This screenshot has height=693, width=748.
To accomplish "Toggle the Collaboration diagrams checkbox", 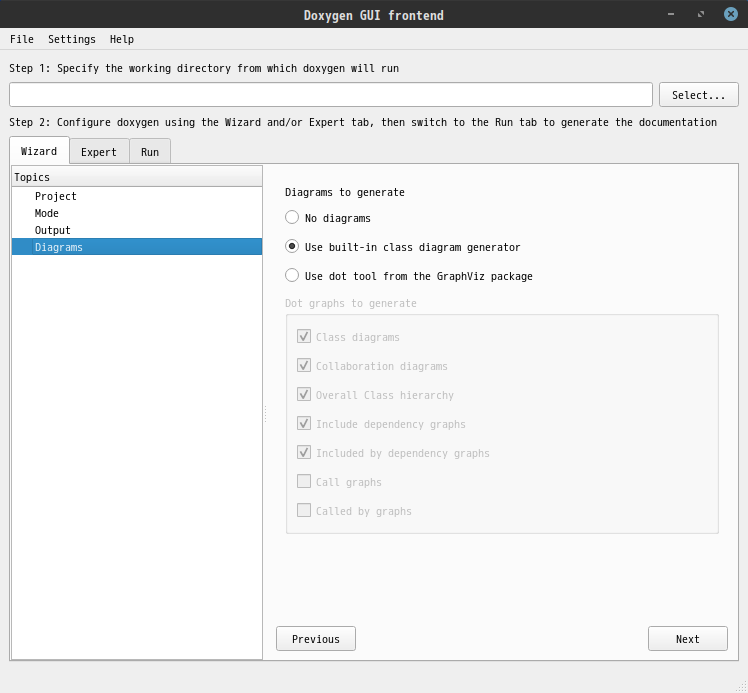I will point(304,366).
